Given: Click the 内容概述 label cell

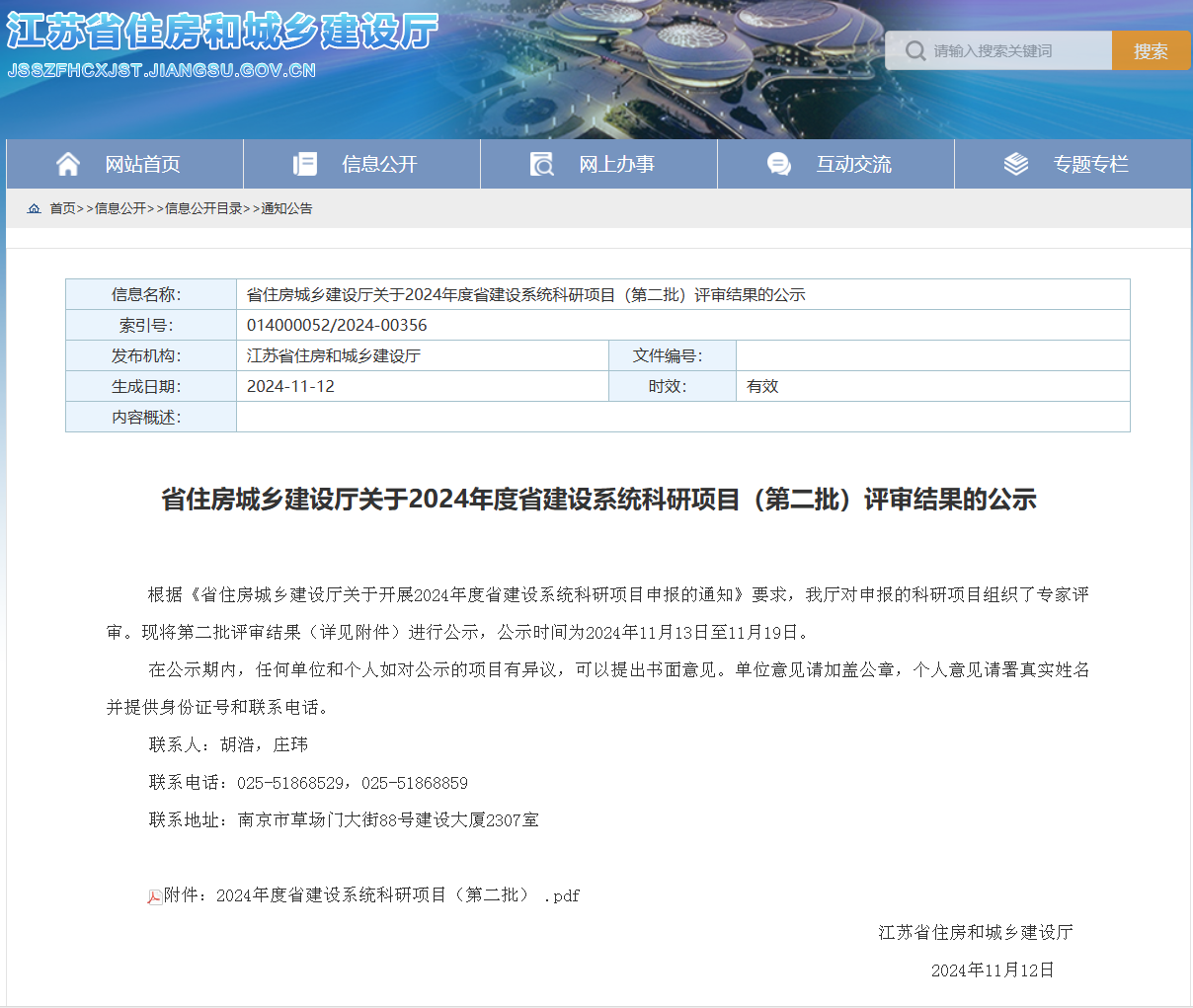Looking at the screenshot, I should (151, 417).
